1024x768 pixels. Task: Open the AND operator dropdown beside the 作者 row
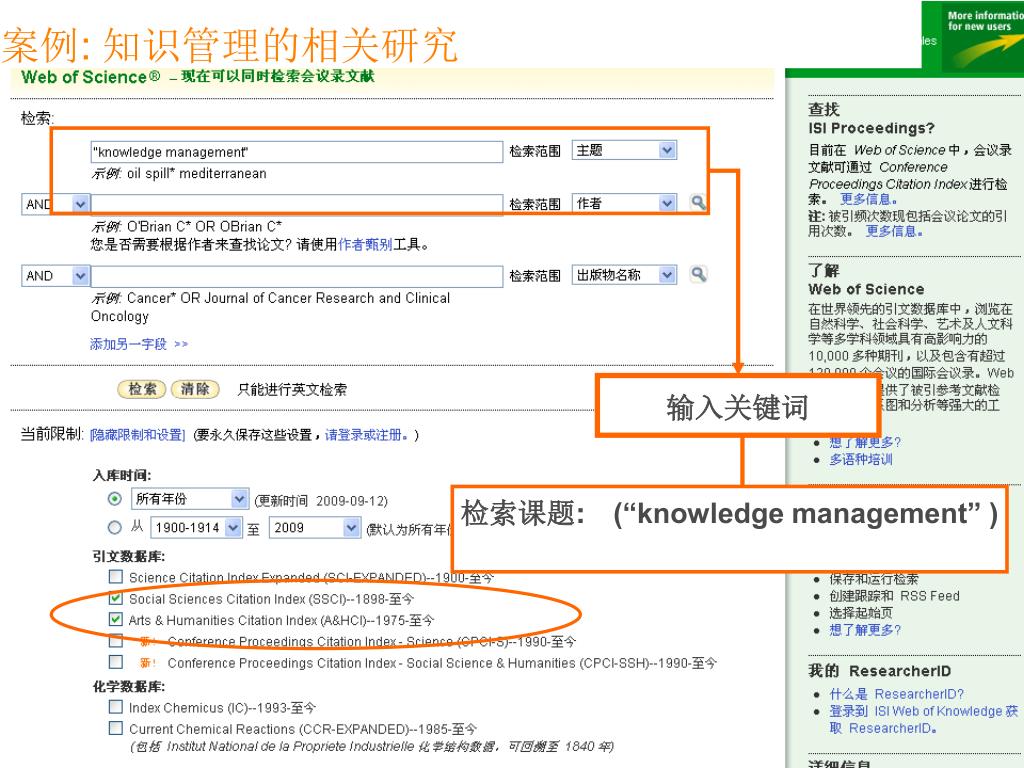pos(56,204)
